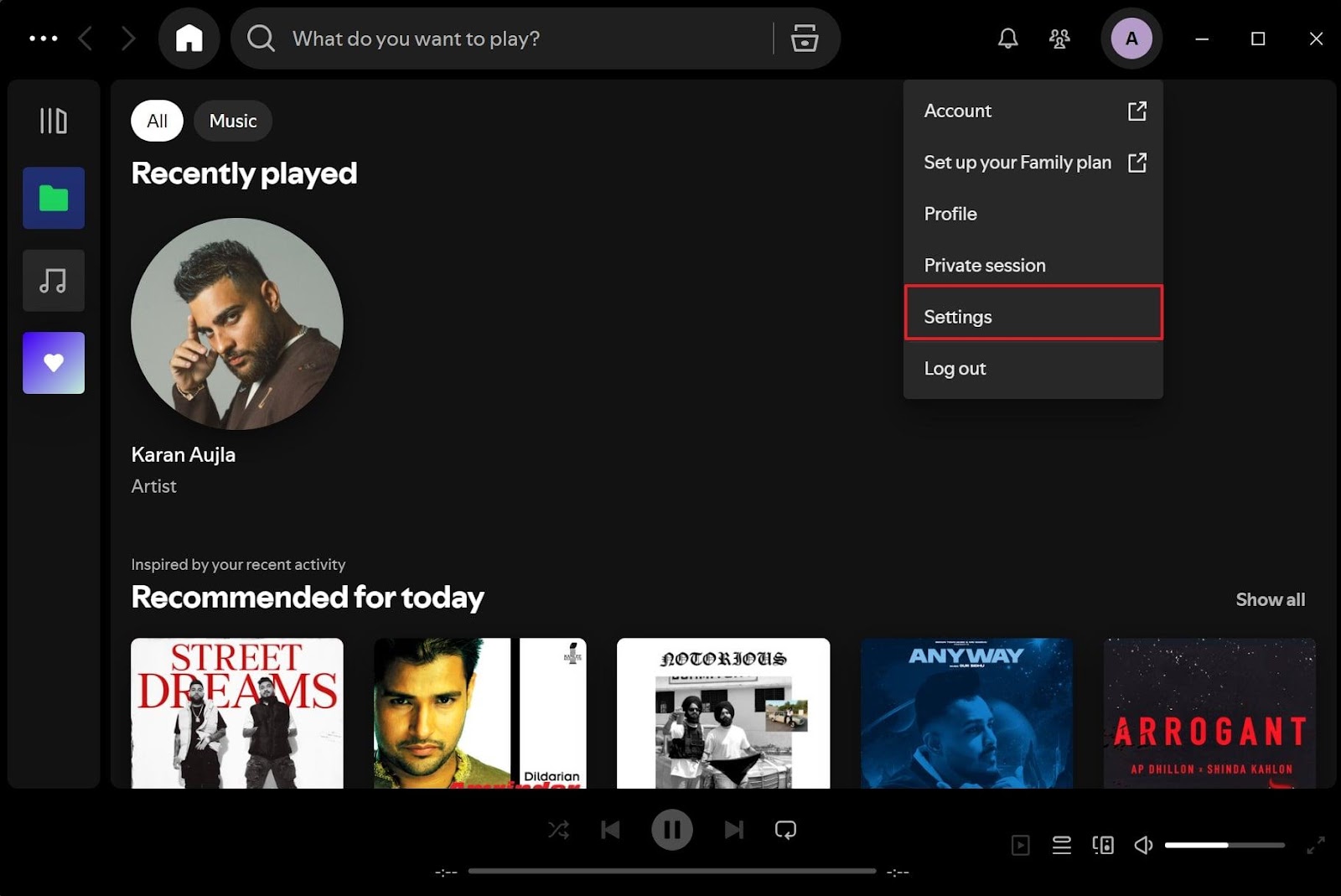Open the Anyway album cover
Image resolution: width=1341 pixels, height=896 pixels.
[x=966, y=713]
